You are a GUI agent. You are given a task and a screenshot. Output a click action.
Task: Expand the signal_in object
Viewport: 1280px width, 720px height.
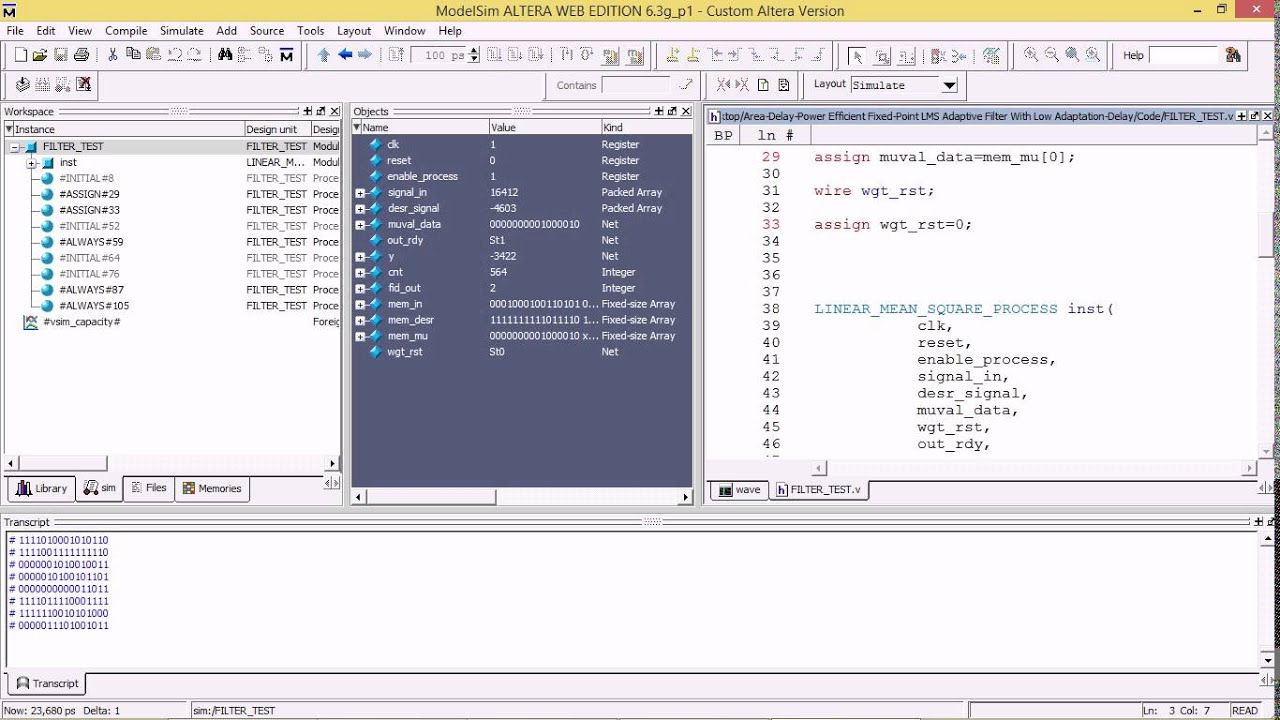coord(360,193)
